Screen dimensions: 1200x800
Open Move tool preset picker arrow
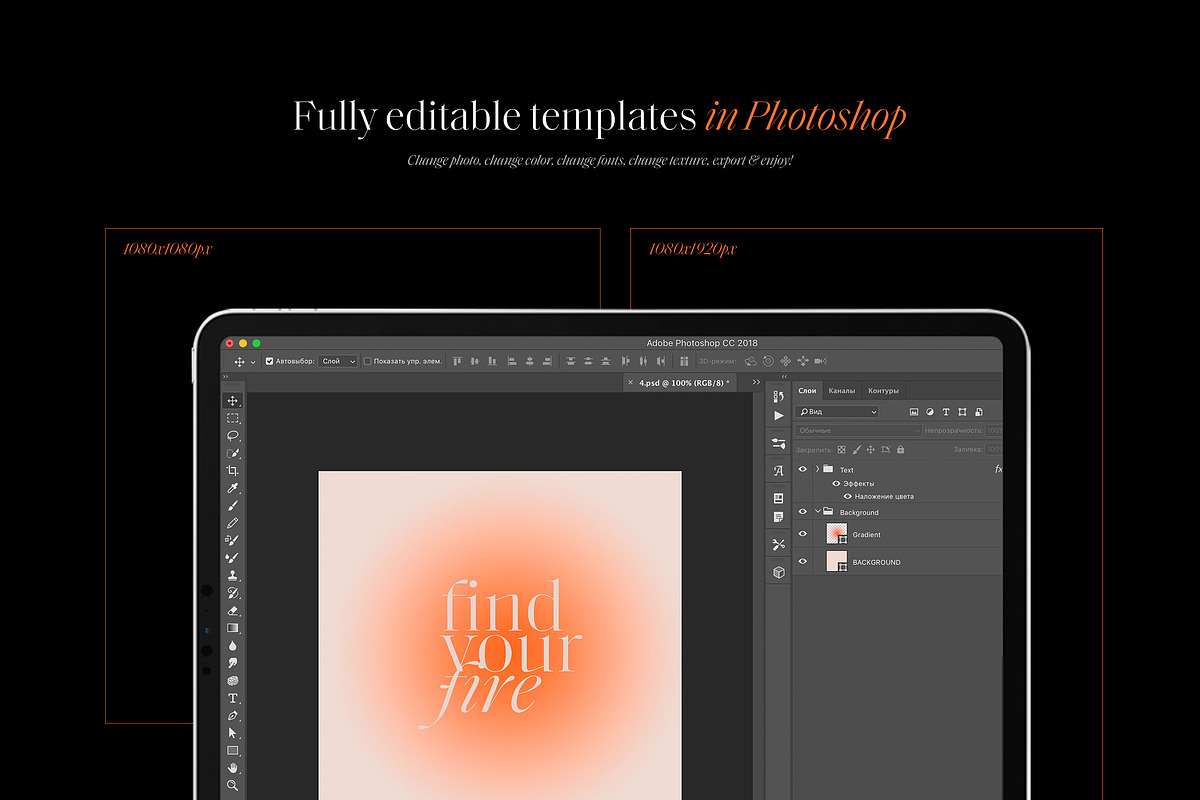[253, 362]
